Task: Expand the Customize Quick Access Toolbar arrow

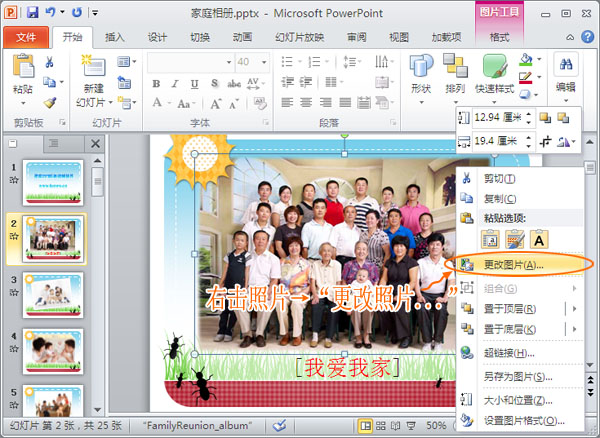Action: [95, 13]
